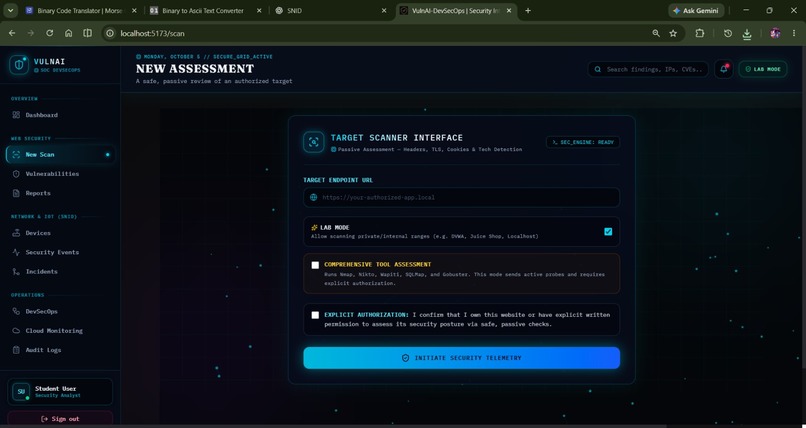Click the Sign out button
This screenshot has width=806, height=428.
60,419
